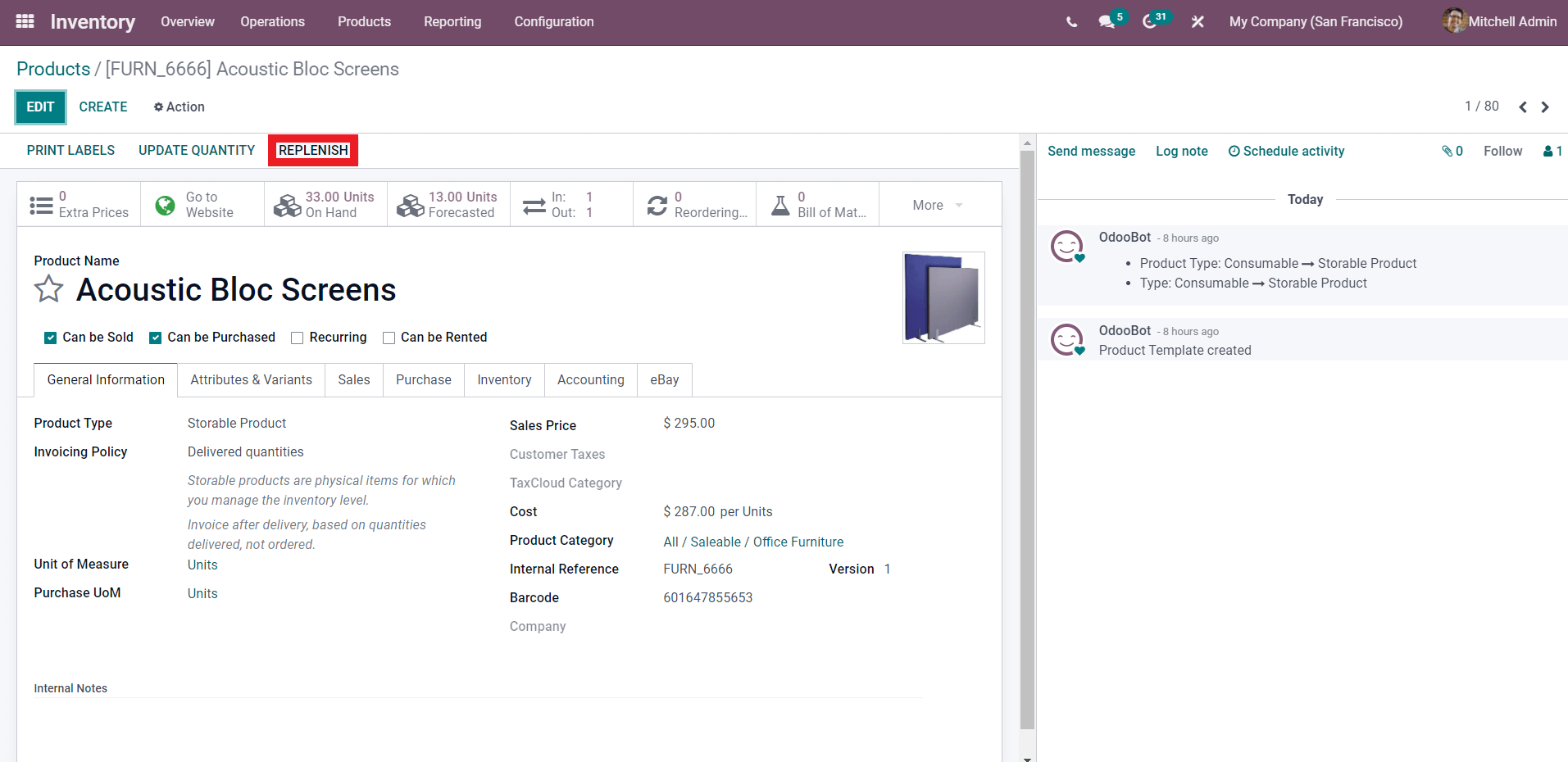Screen dimensions: 1568x762
Task: Toggle the favorite star beside product name
Action: coord(48,289)
